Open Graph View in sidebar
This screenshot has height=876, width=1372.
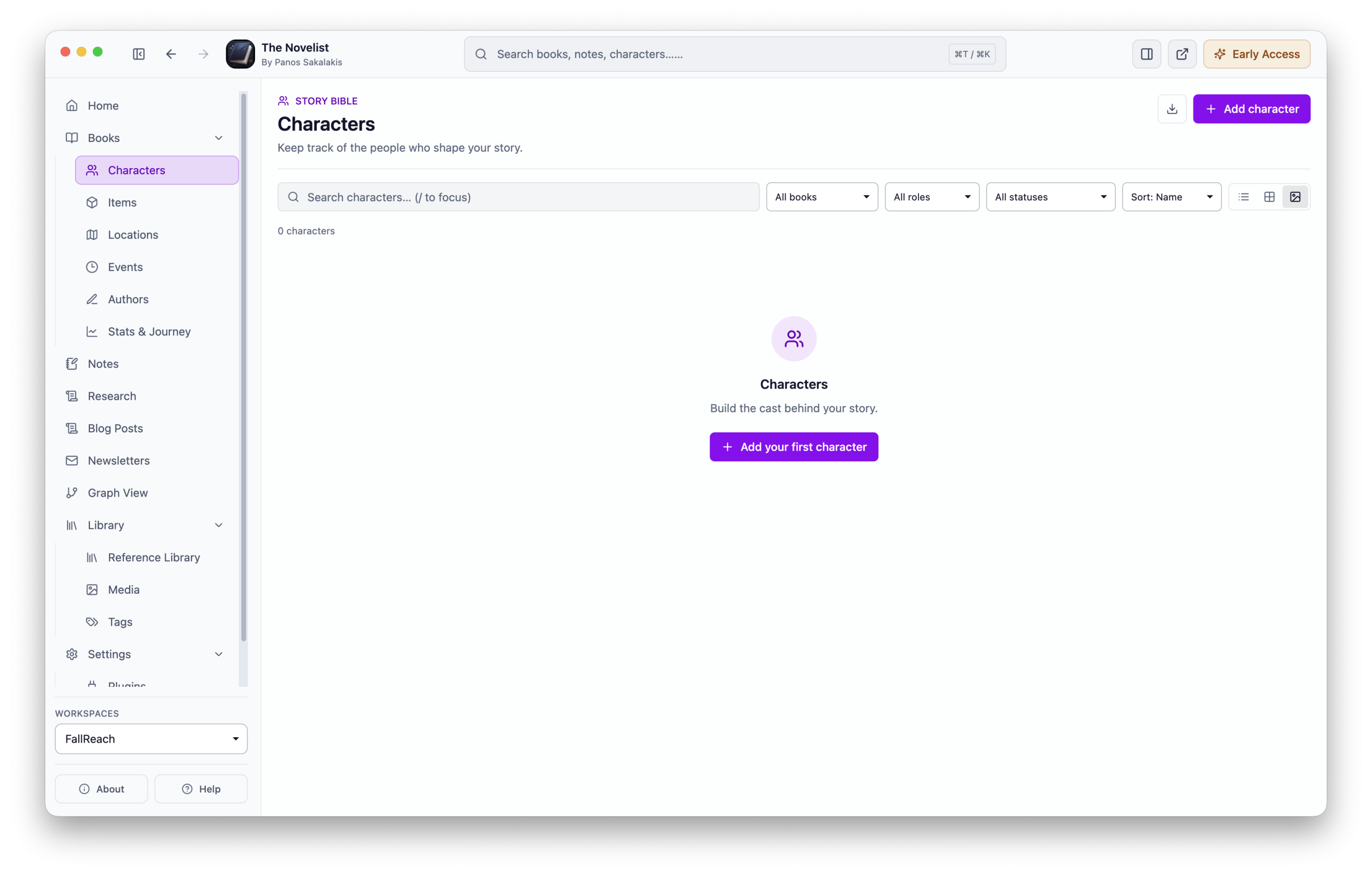(146, 493)
